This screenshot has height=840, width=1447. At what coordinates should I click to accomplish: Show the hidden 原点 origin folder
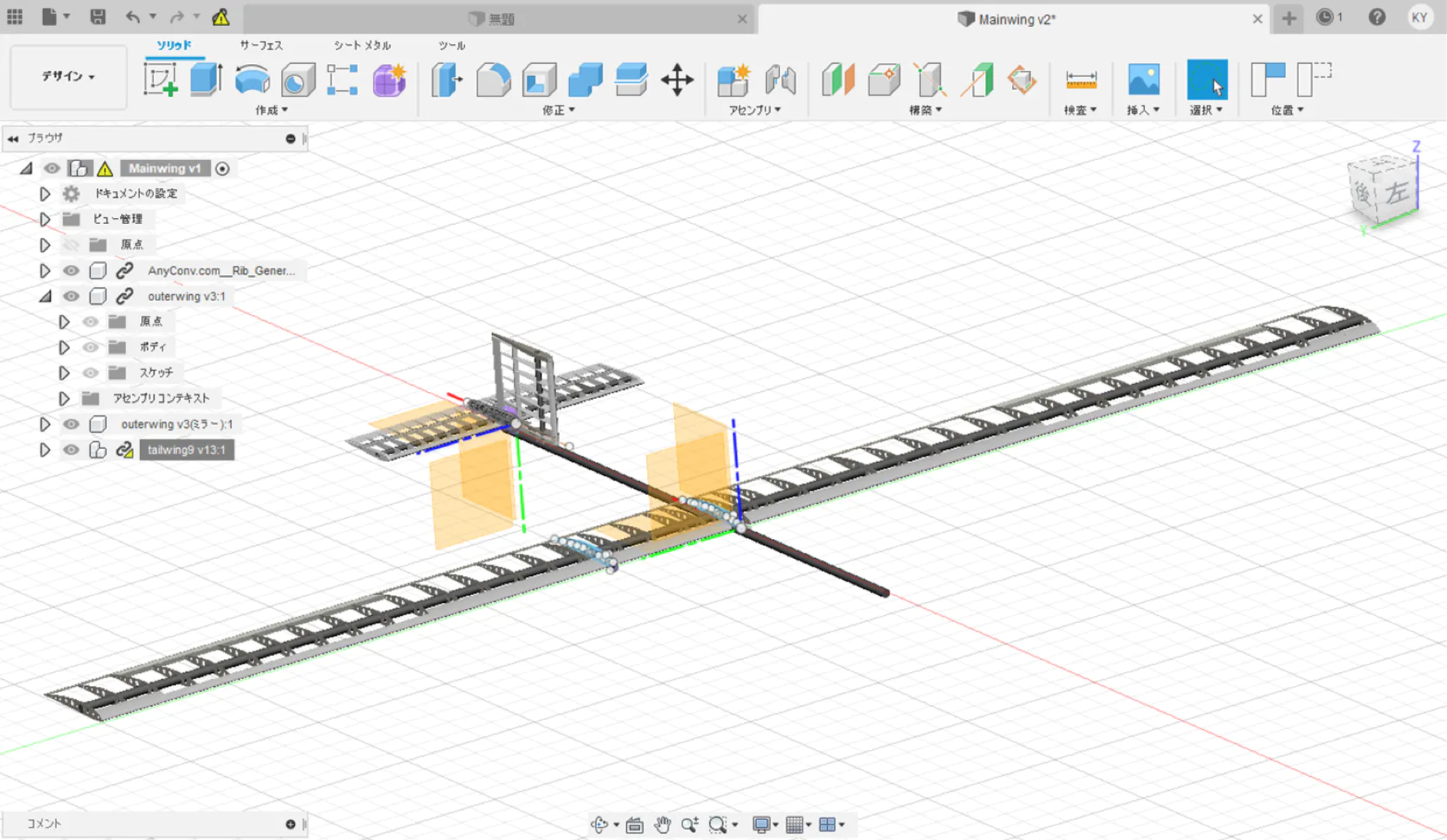click(x=71, y=245)
